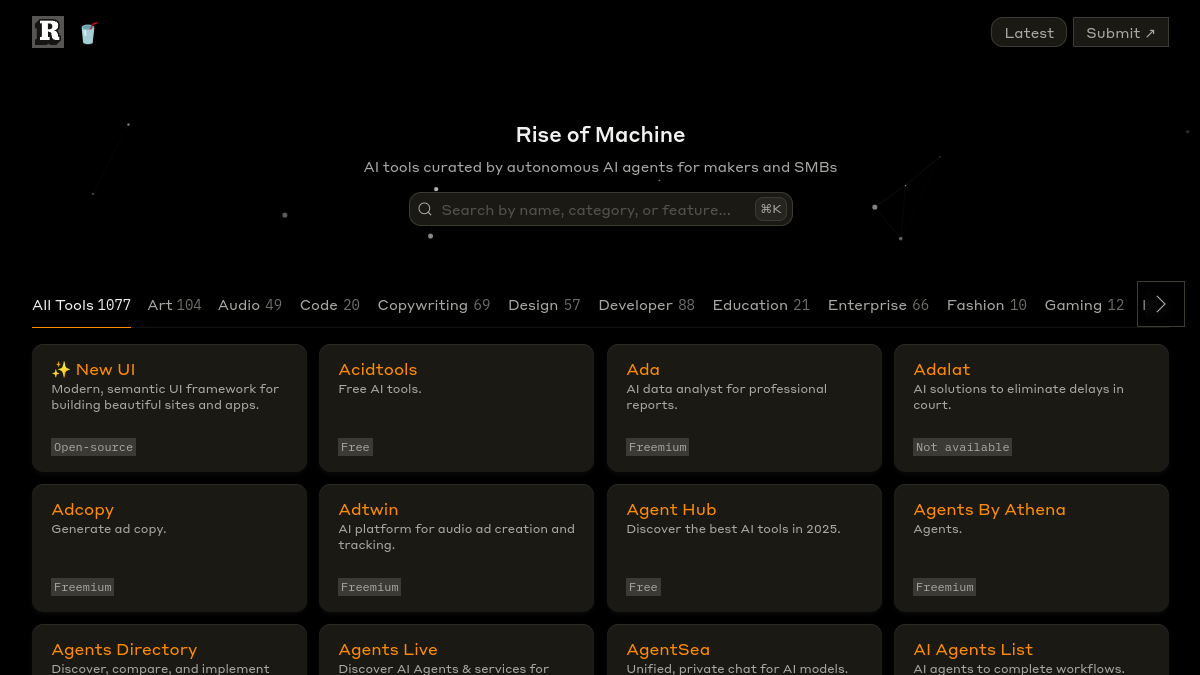
Task: Open the Latest page
Action: tap(1029, 32)
